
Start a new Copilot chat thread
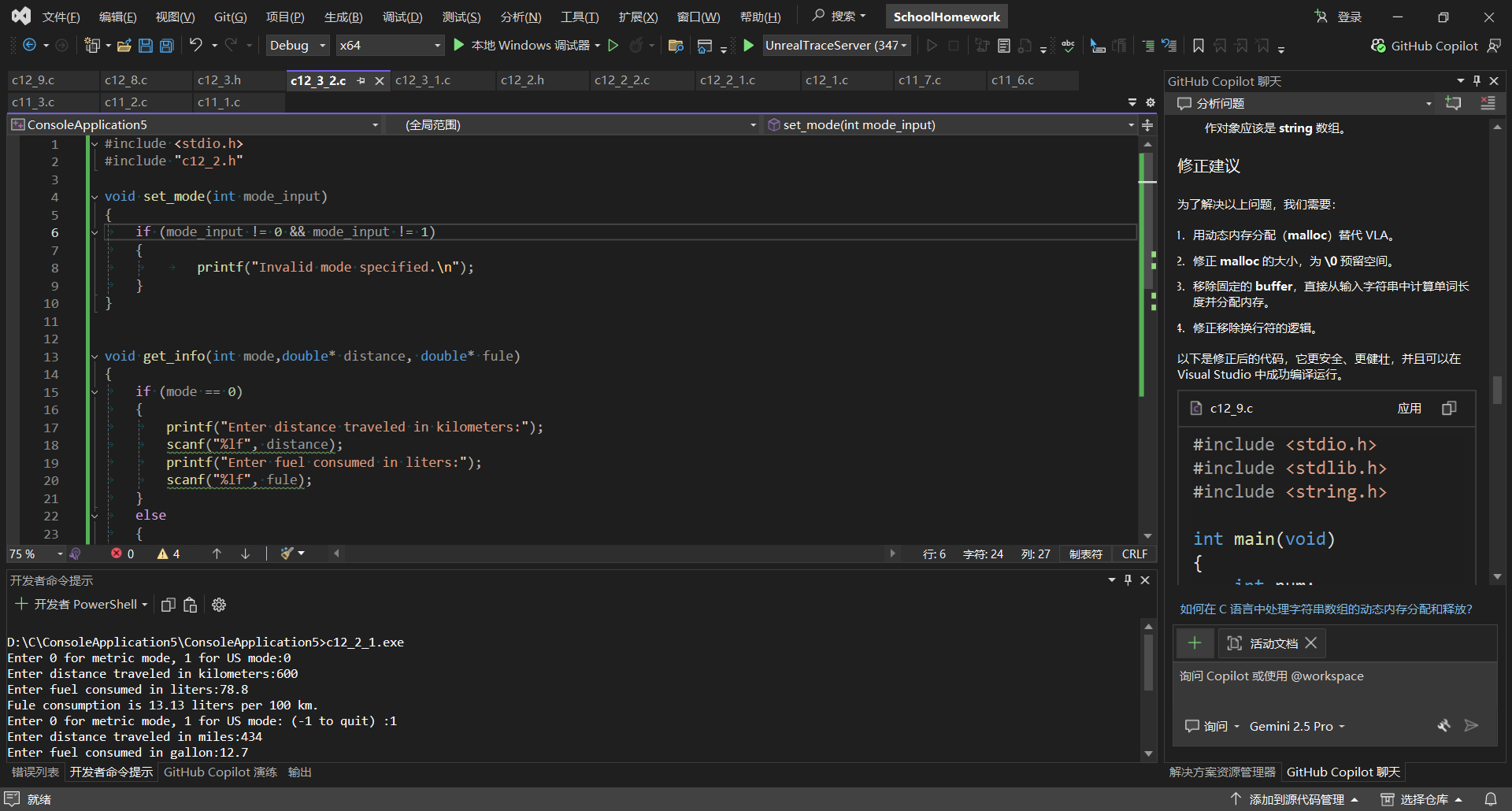point(1453,103)
